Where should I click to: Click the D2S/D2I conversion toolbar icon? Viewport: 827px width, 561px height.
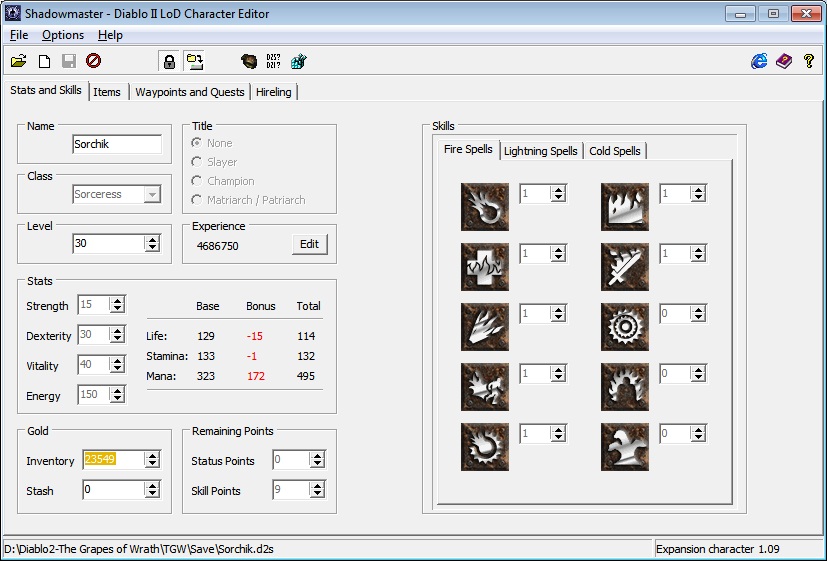[274, 62]
